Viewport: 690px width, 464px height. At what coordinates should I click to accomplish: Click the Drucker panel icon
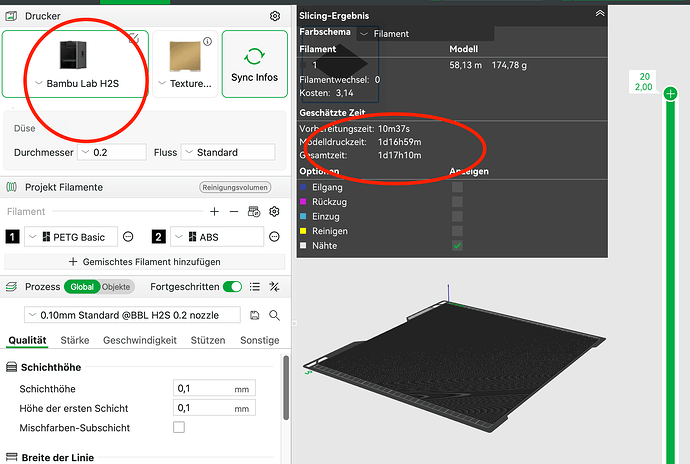point(11,16)
